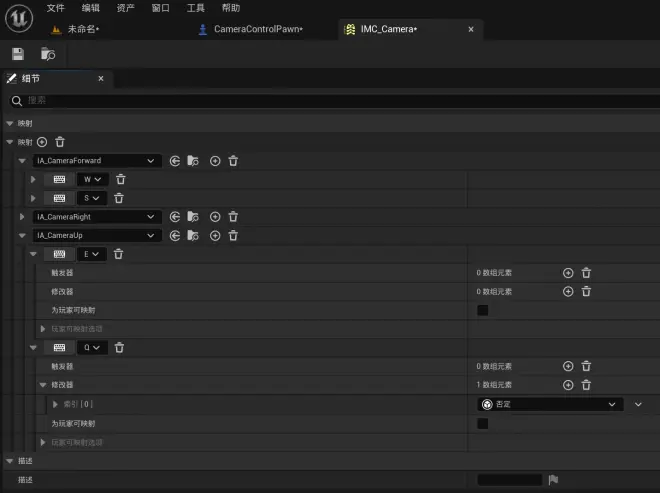Save the asset with the floppy disk icon
This screenshot has width=660, height=493.
[18, 54]
